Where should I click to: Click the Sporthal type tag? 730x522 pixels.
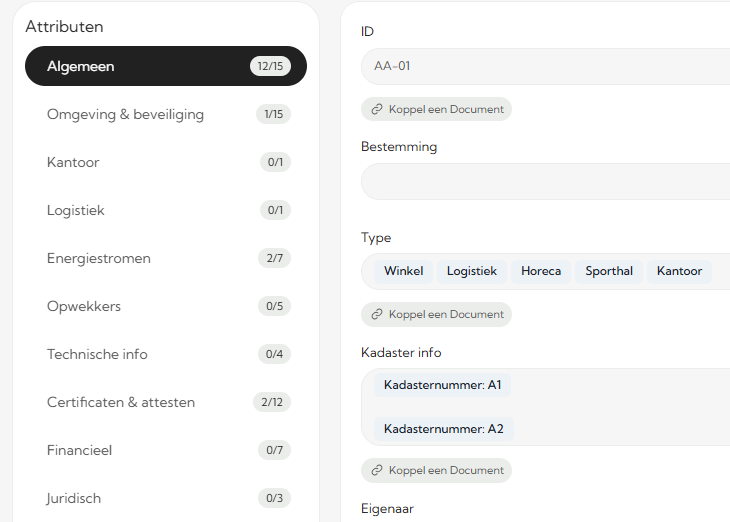coord(609,272)
